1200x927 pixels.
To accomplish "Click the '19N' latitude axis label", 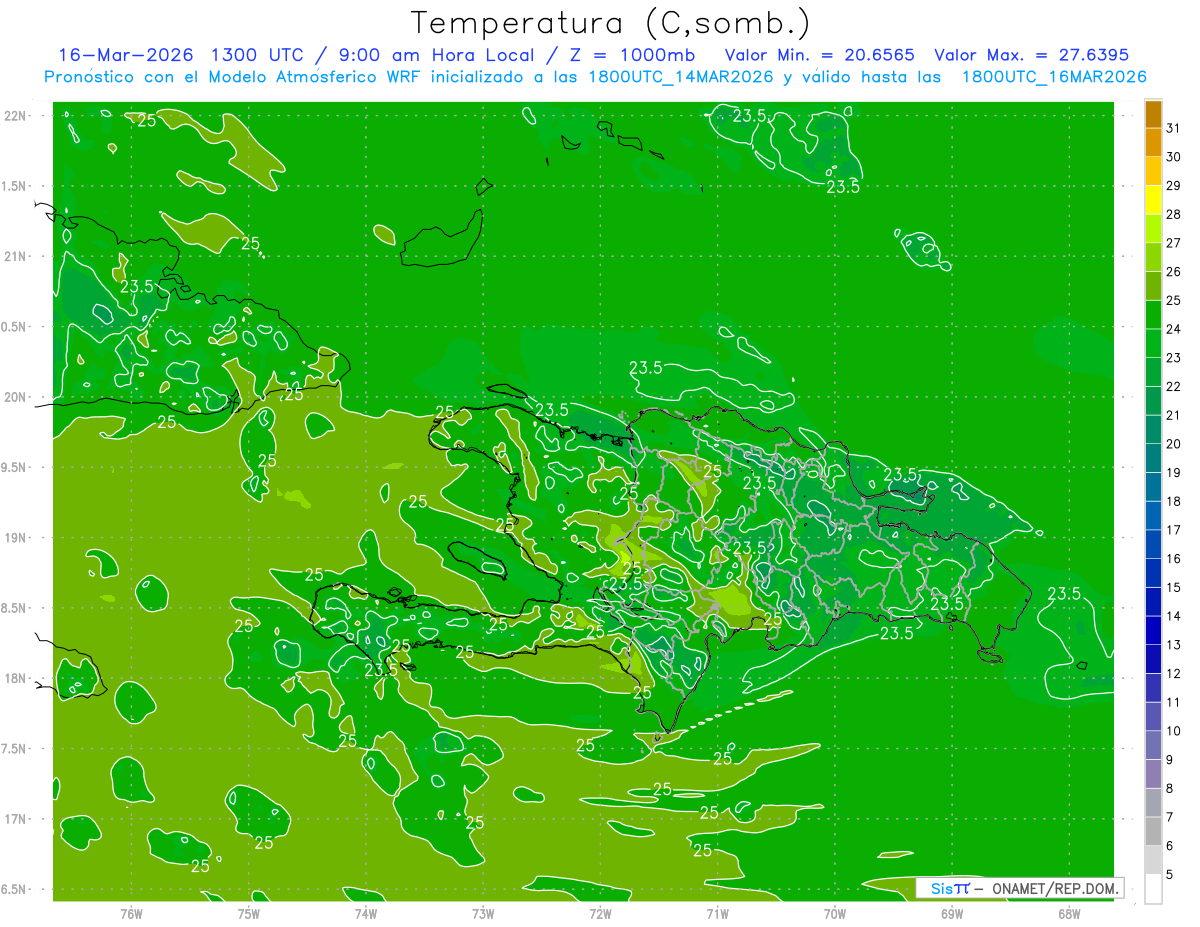I will [x=16, y=538].
